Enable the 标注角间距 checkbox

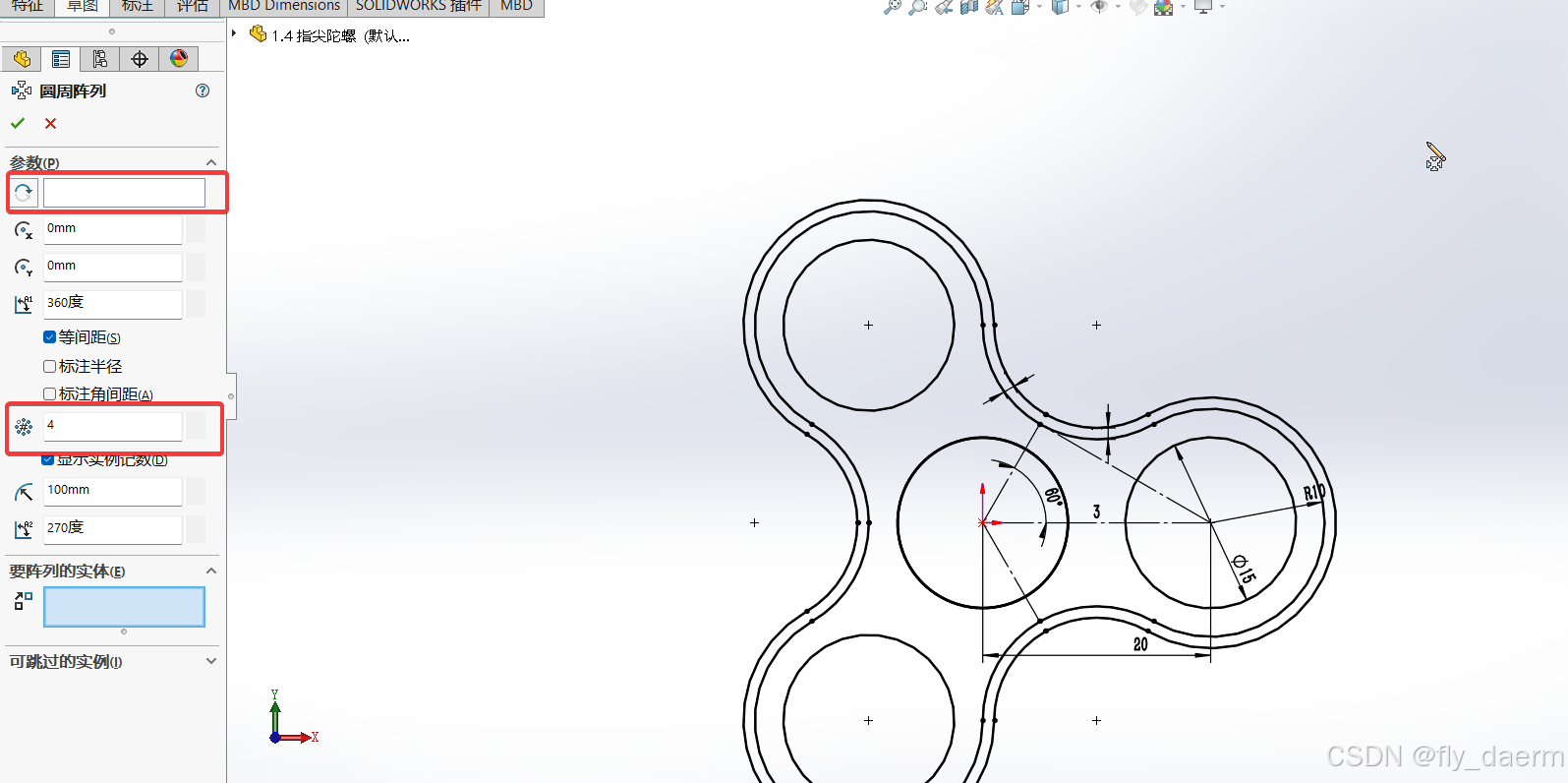49,394
